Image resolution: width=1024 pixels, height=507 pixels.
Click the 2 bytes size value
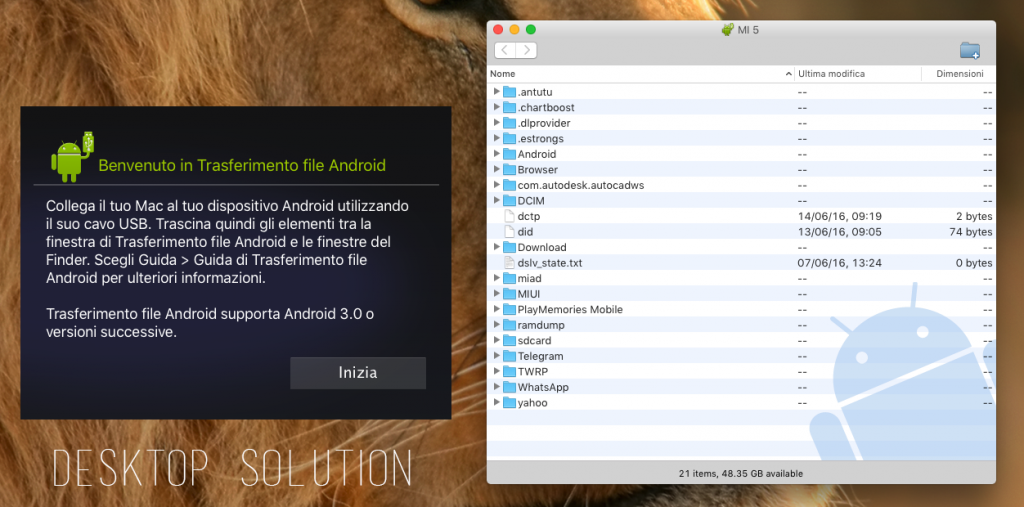(x=974, y=216)
